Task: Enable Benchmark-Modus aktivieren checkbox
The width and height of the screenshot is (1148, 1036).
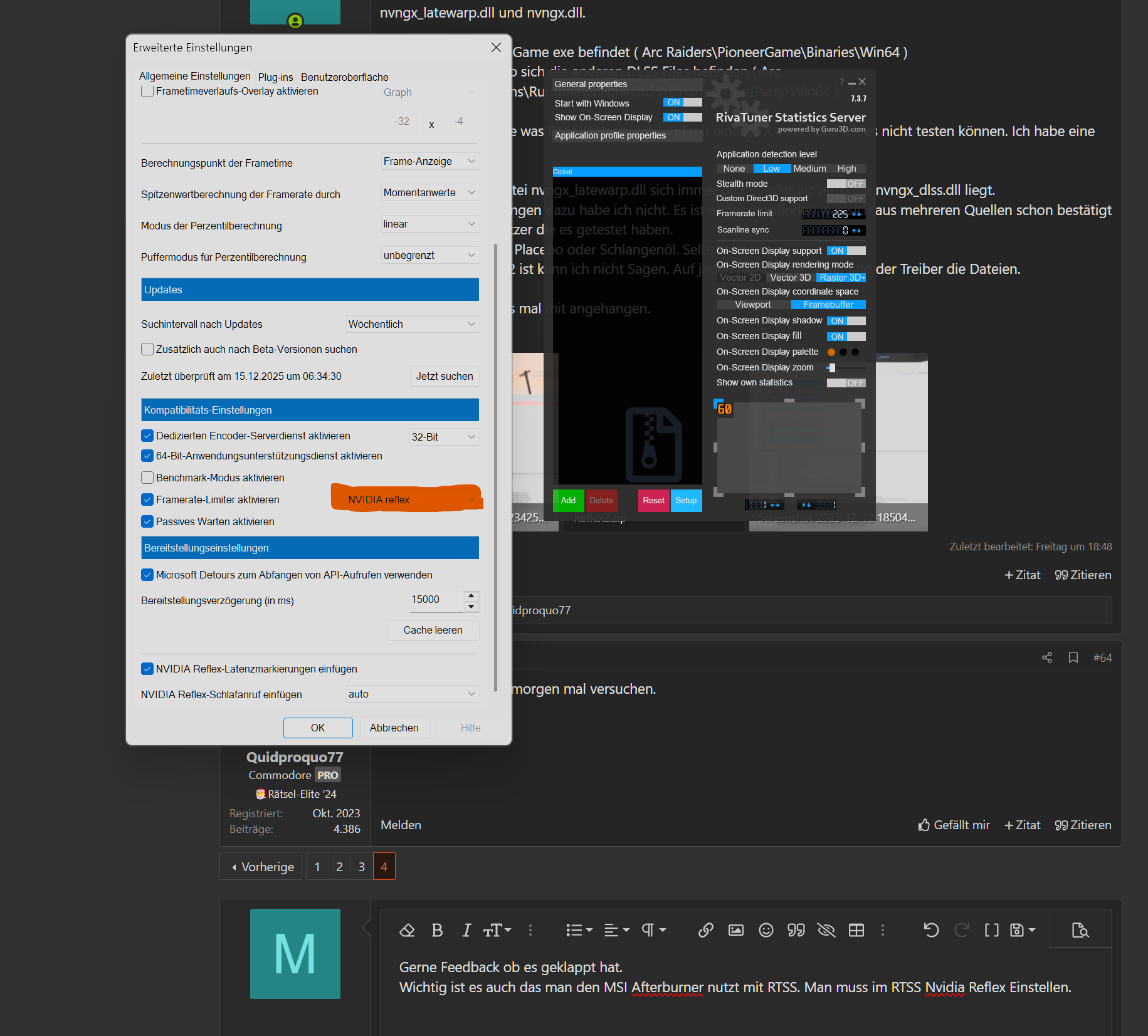Action: click(147, 478)
